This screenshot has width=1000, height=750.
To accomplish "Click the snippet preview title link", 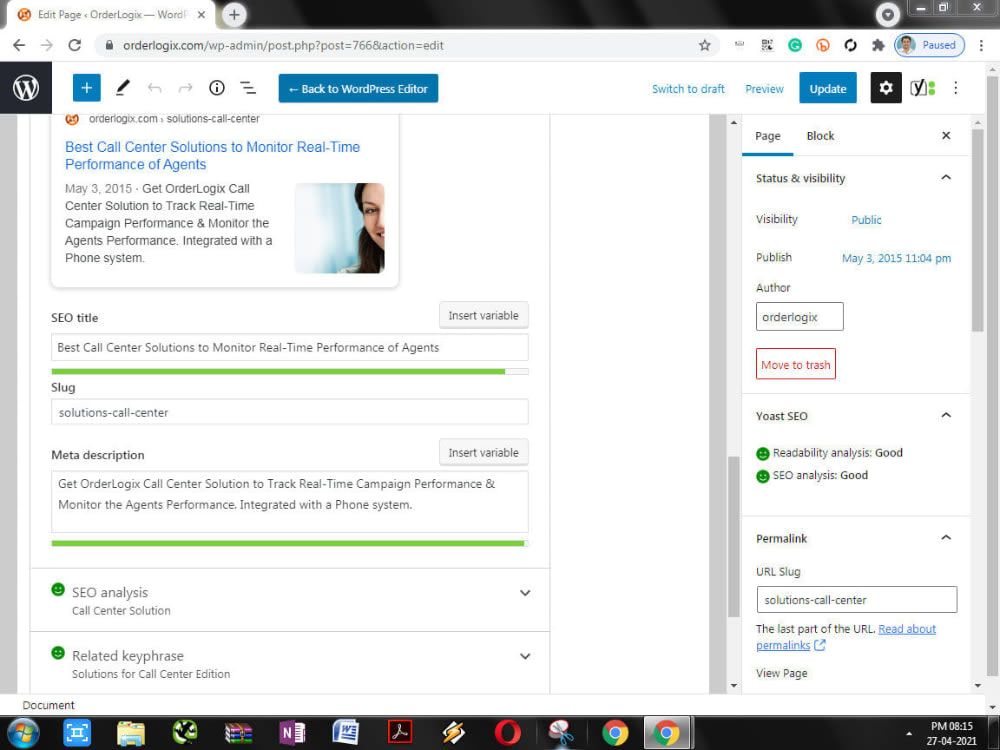I will pyautogui.click(x=212, y=156).
